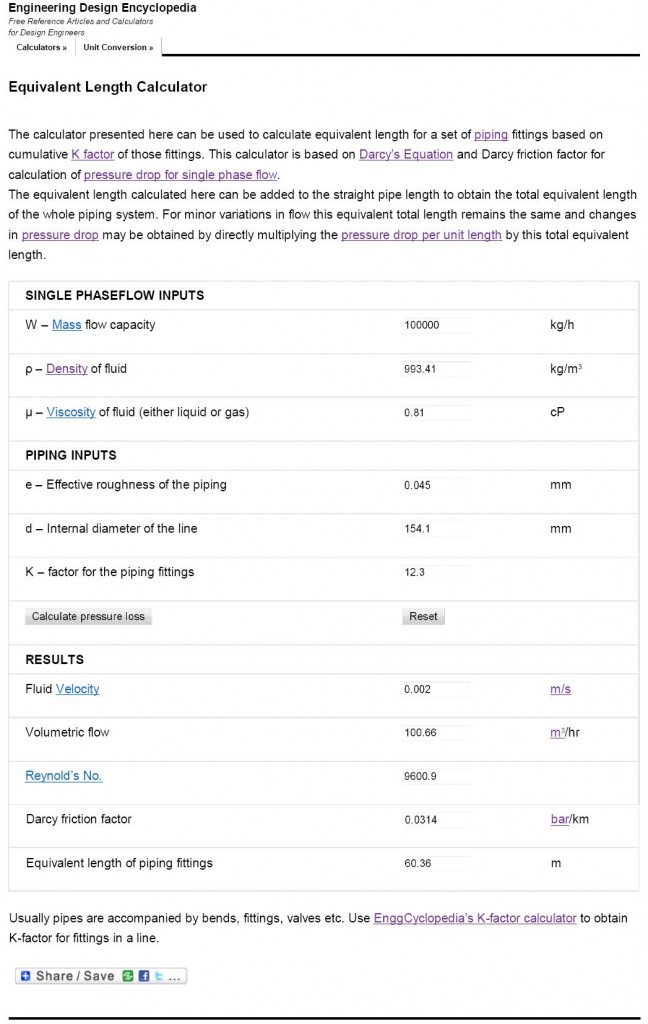Image resolution: width=648 pixels, height=1024 pixels.
Task: Reset the calculator inputs
Action: (x=423, y=616)
